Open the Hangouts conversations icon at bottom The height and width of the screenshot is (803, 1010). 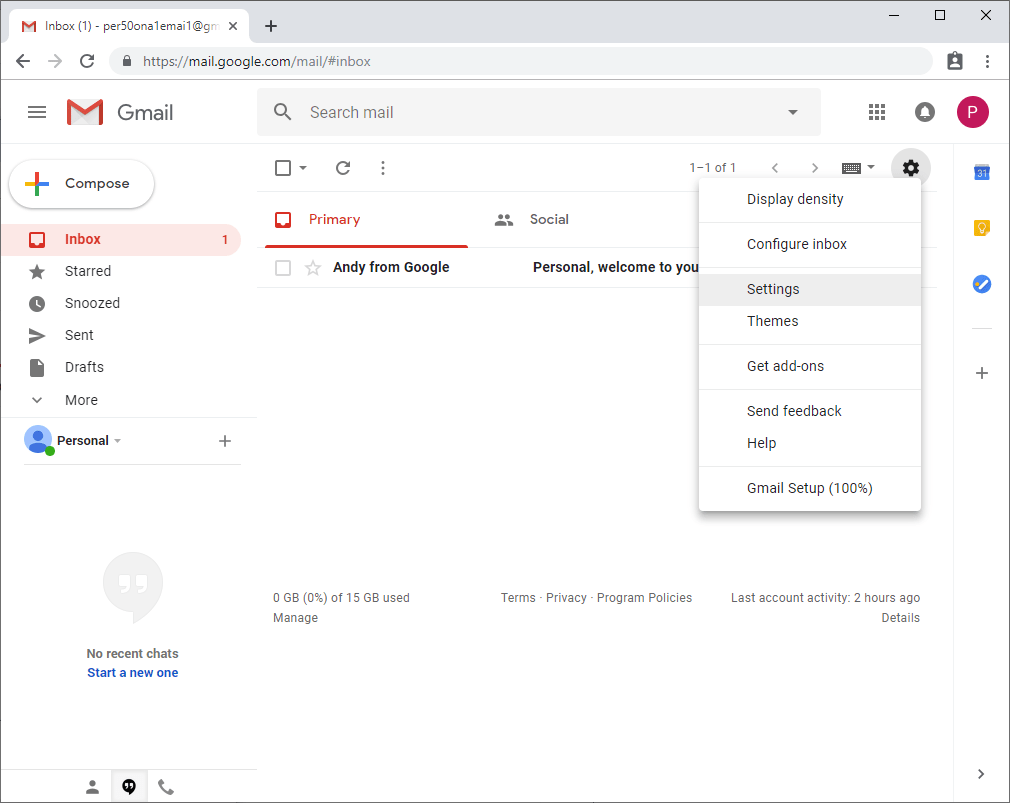coord(129,787)
